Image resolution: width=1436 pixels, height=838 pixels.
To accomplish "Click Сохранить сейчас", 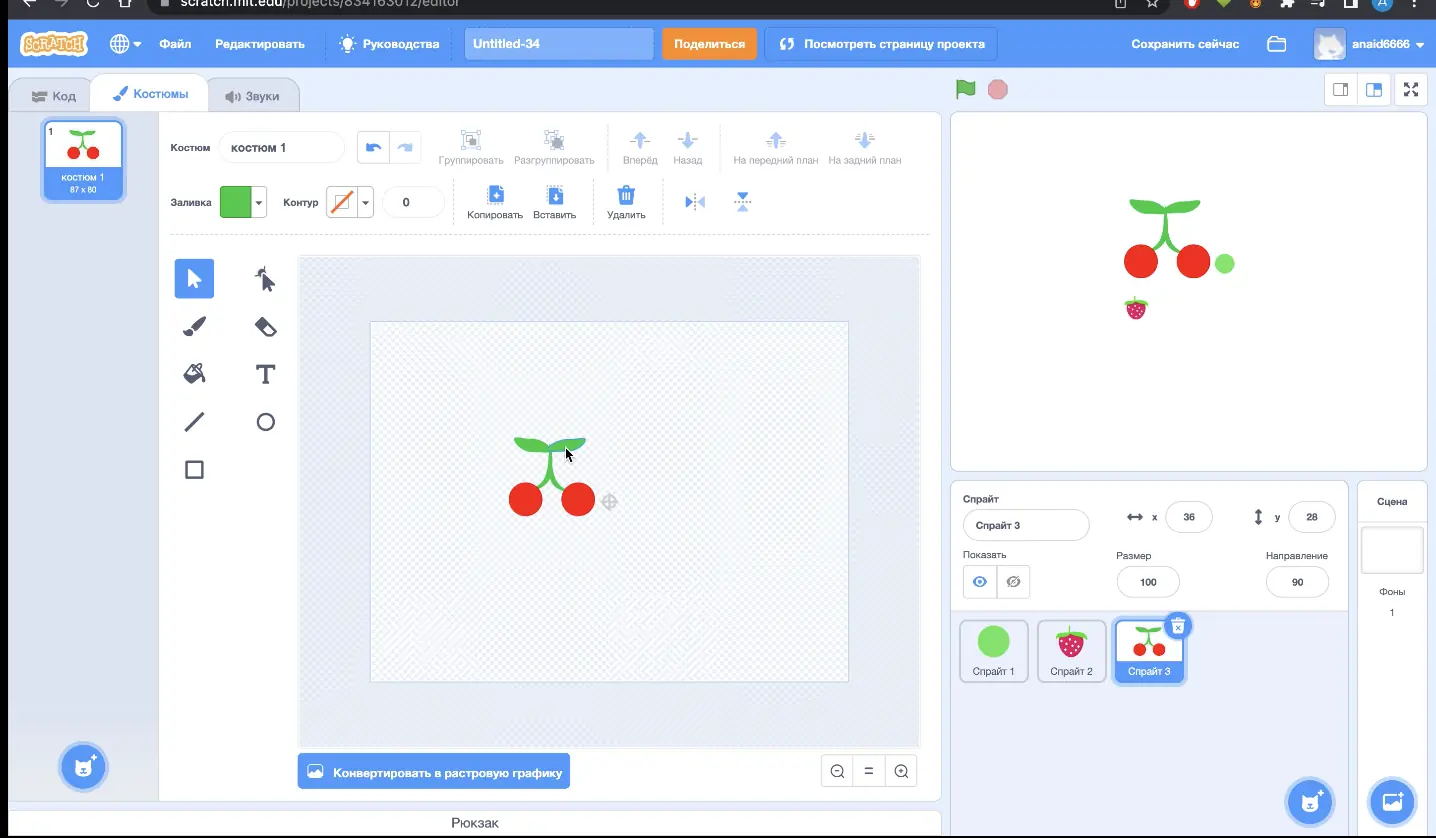I will pos(1185,44).
